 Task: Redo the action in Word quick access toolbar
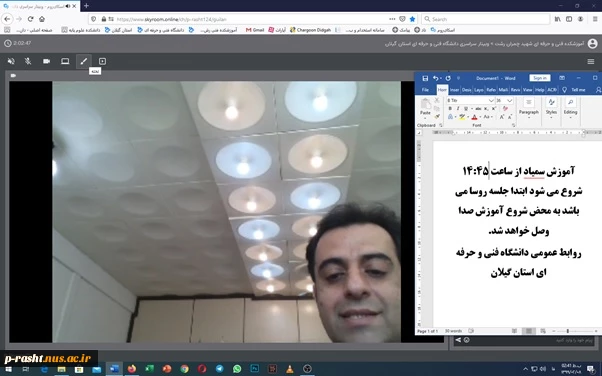[x=448, y=78]
